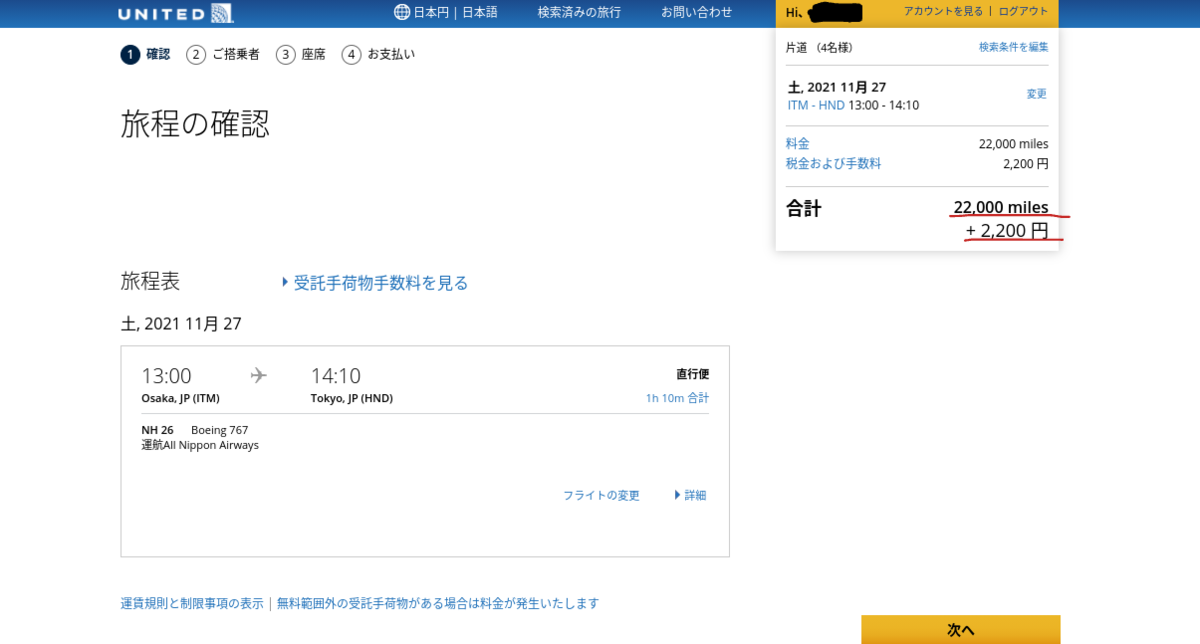Select the step 2 ご搭乗者 circle
The height and width of the screenshot is (644, 1200).
click(x=195, y=55)
